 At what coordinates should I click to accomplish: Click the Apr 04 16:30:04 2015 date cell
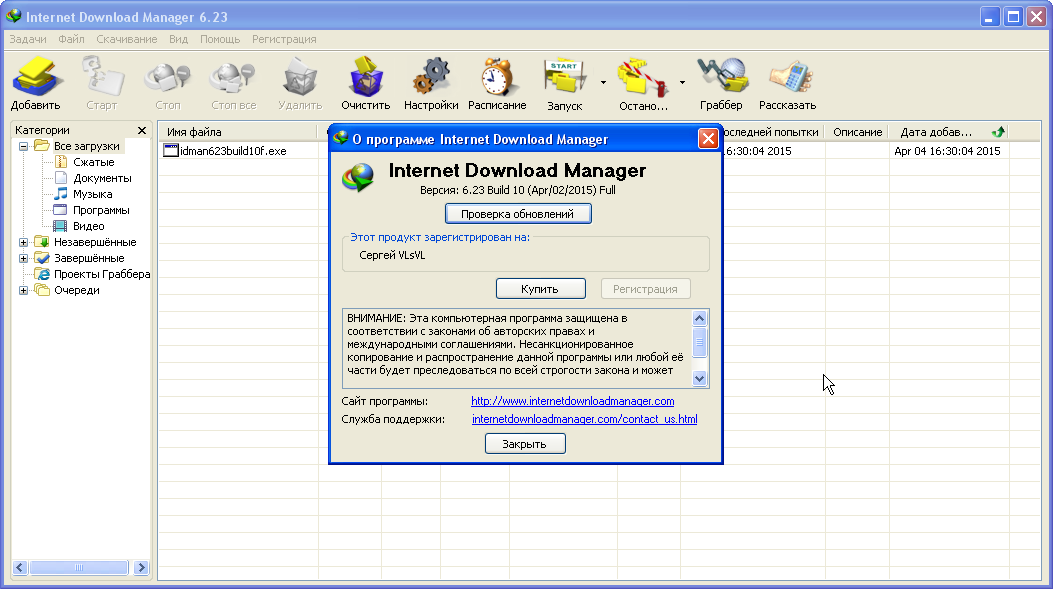[948, 151]
